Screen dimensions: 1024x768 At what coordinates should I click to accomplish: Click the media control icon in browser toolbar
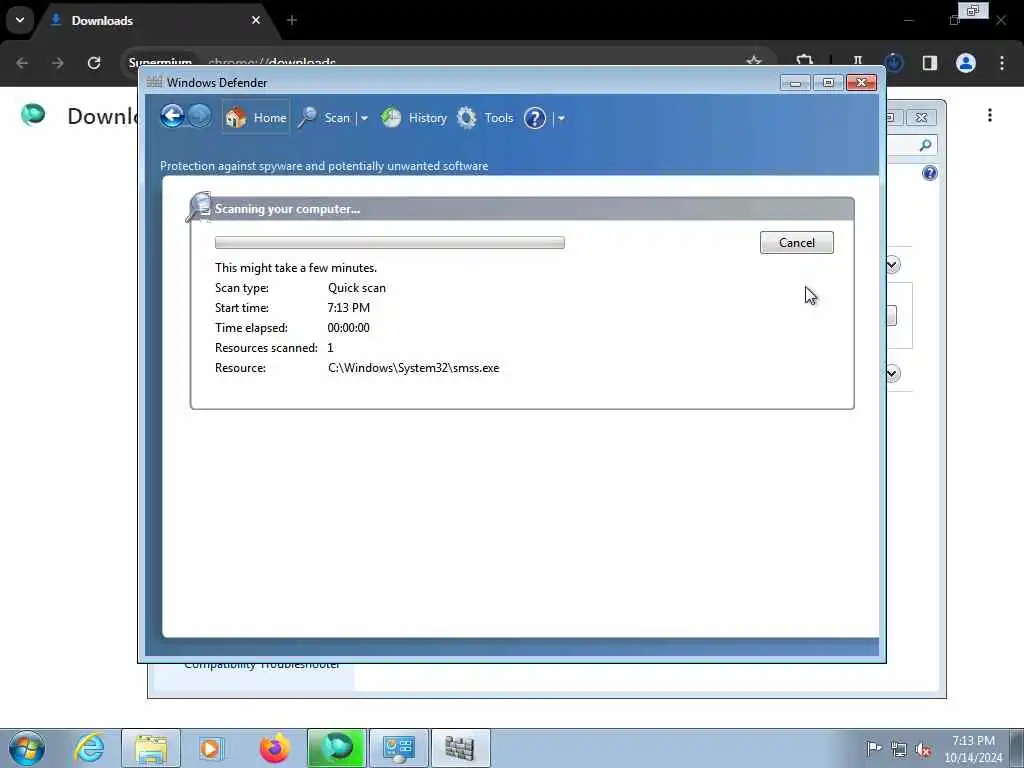click(857, 61)
